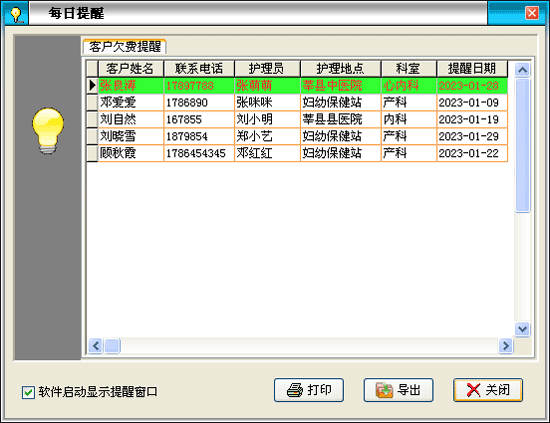Click the horizontal scrollbar right arrow
The image size is (550, 423).
(505, 346)
